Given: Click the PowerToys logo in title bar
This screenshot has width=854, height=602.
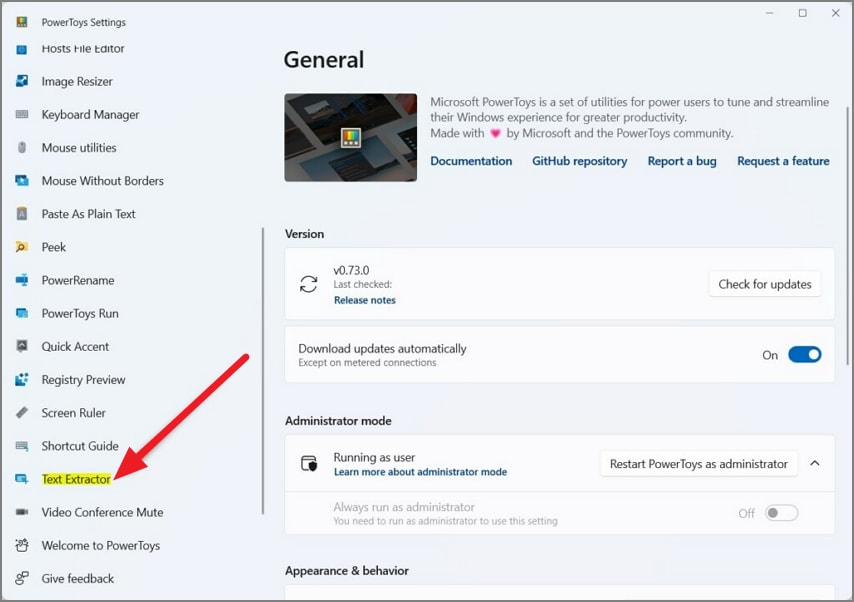Looking at the screenshot, I should click(21, 22).
